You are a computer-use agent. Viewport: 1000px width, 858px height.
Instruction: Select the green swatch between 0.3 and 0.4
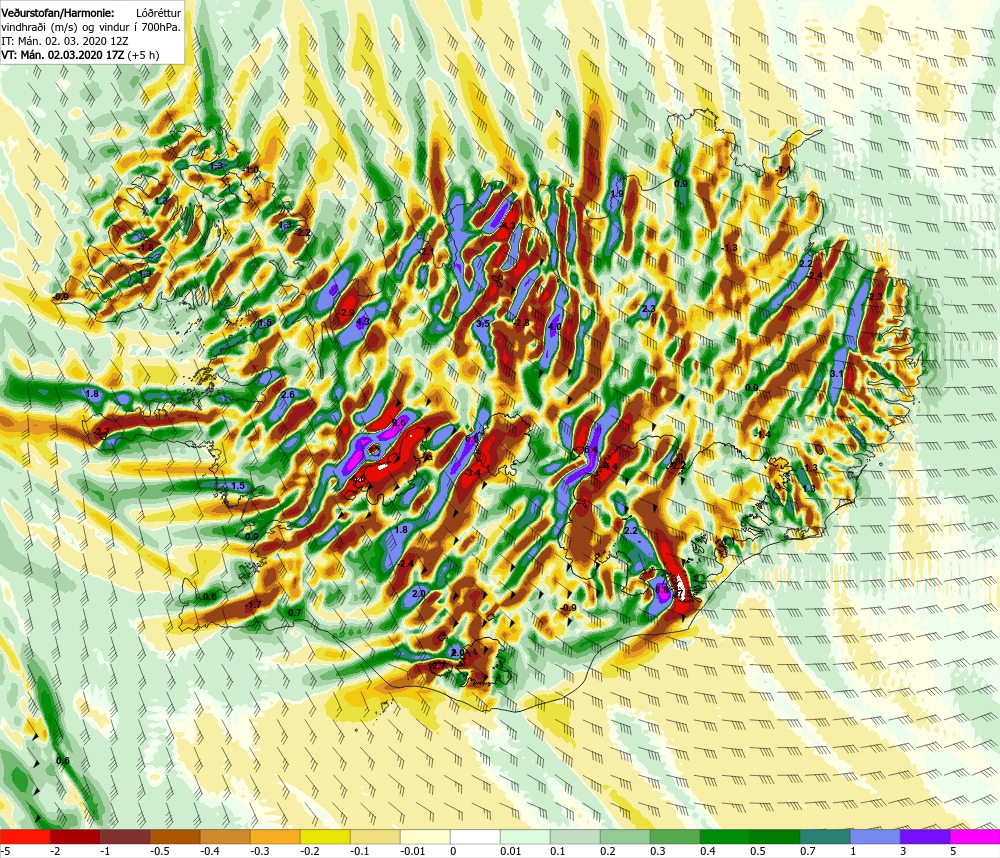pyautogui.click(x=675, y=837)
